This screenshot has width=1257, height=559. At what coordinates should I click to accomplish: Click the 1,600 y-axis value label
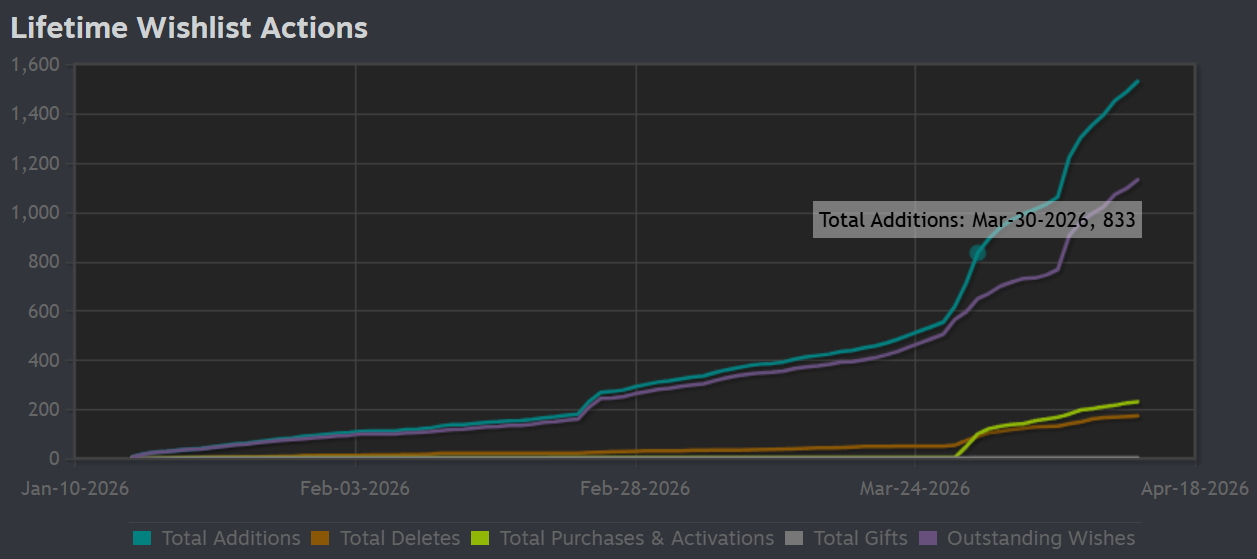coord(35,65)
